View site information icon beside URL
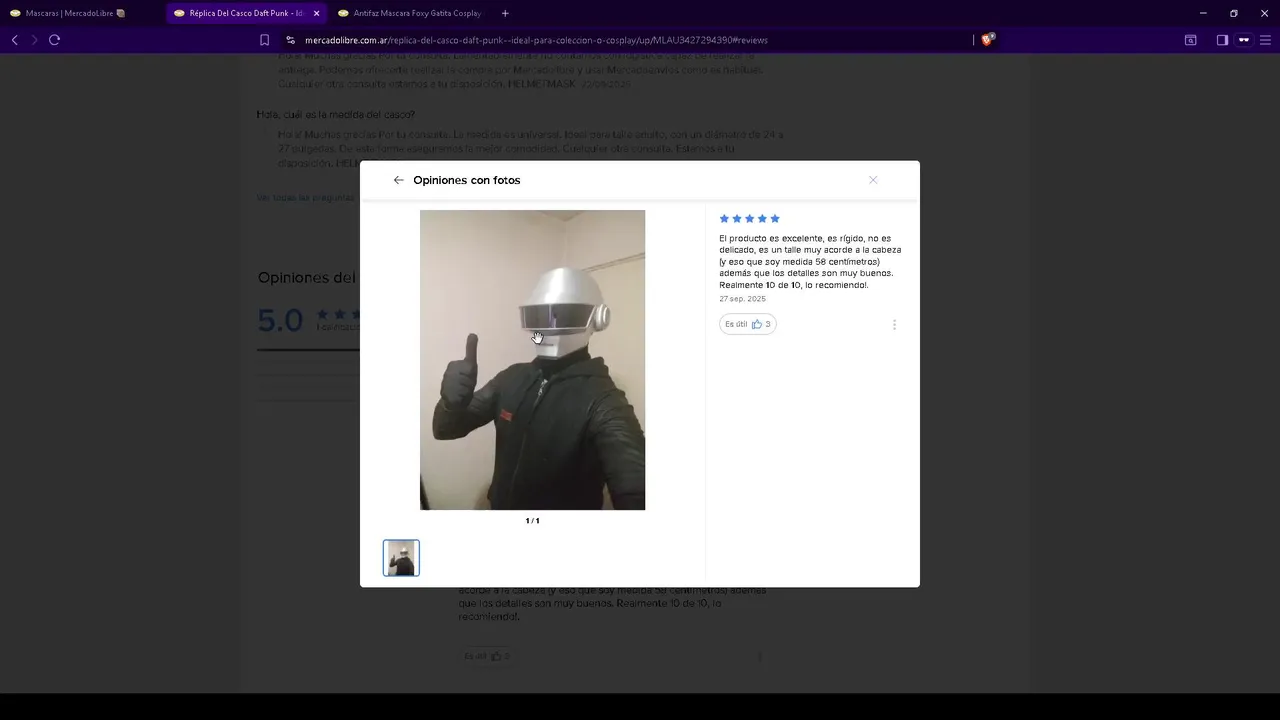1280x720 pixels. (290, 40)
